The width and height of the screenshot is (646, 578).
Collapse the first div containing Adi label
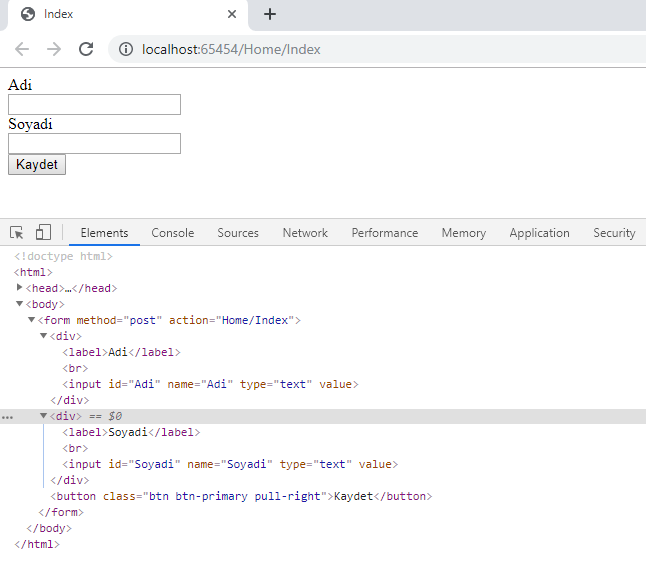click(x=43, y=336)
